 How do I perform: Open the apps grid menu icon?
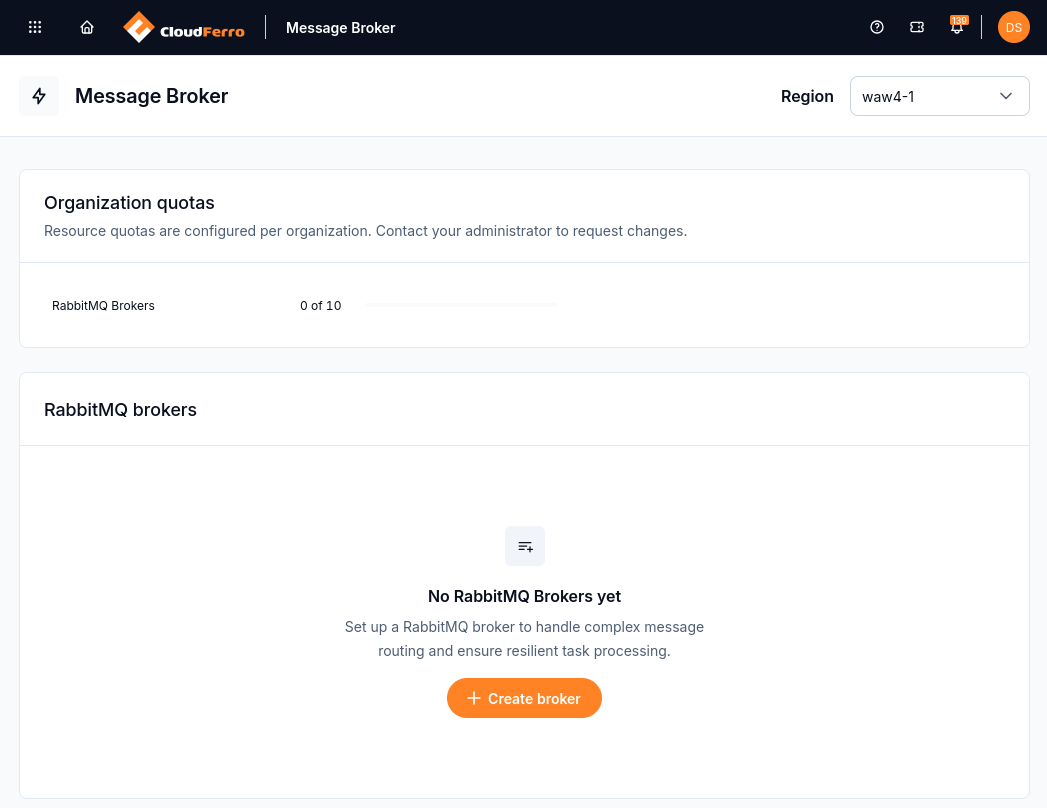coord(35,27)
